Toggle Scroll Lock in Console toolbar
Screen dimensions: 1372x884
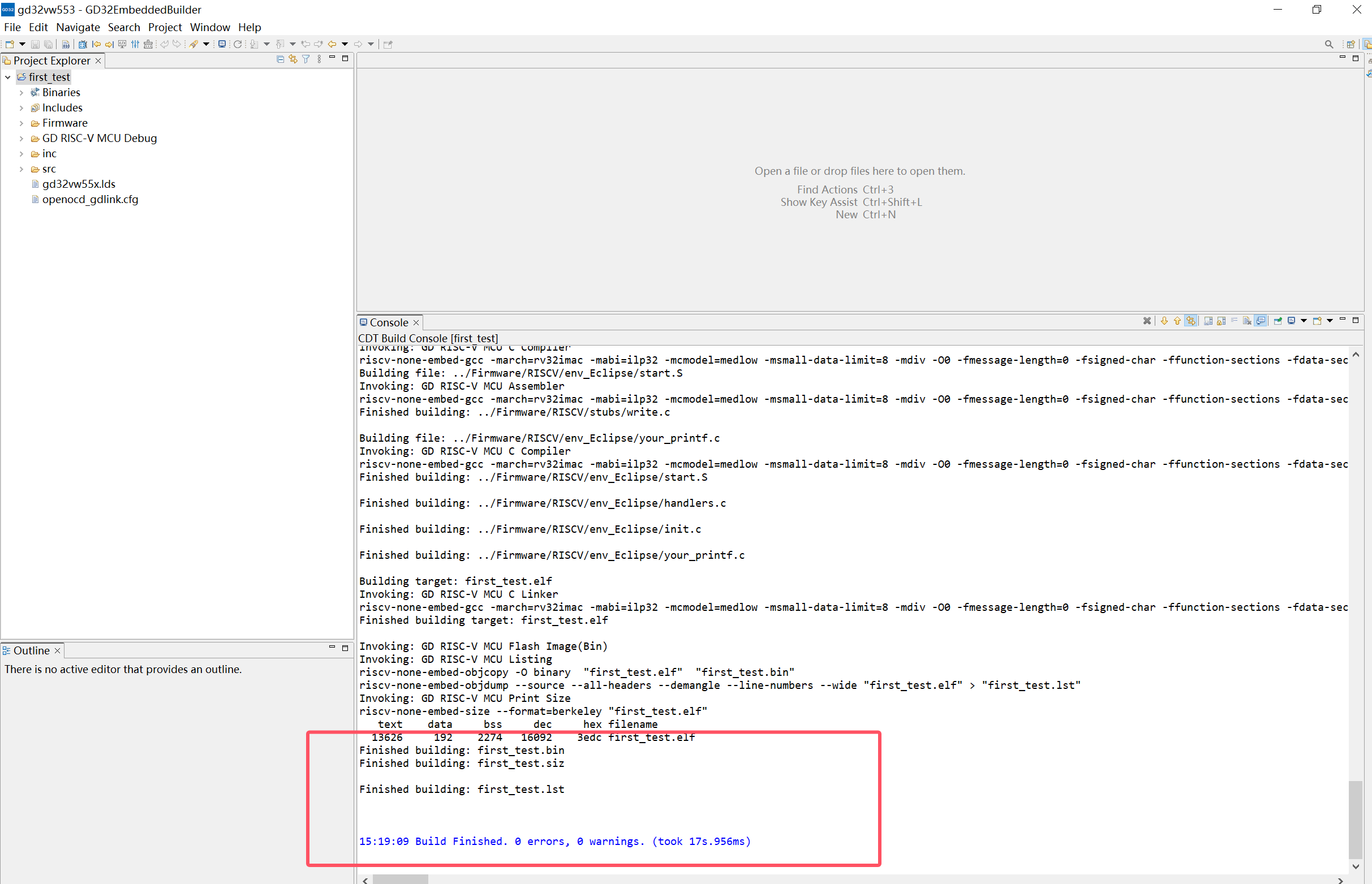[1221, 321]
